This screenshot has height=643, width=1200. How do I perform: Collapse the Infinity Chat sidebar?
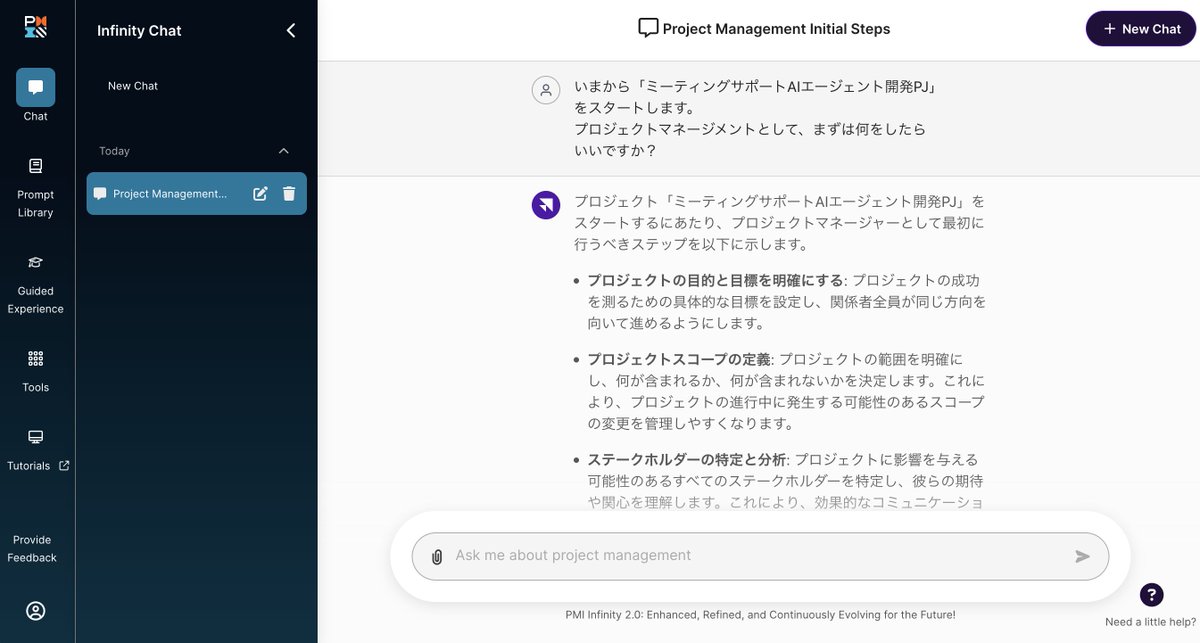[290, 30]
